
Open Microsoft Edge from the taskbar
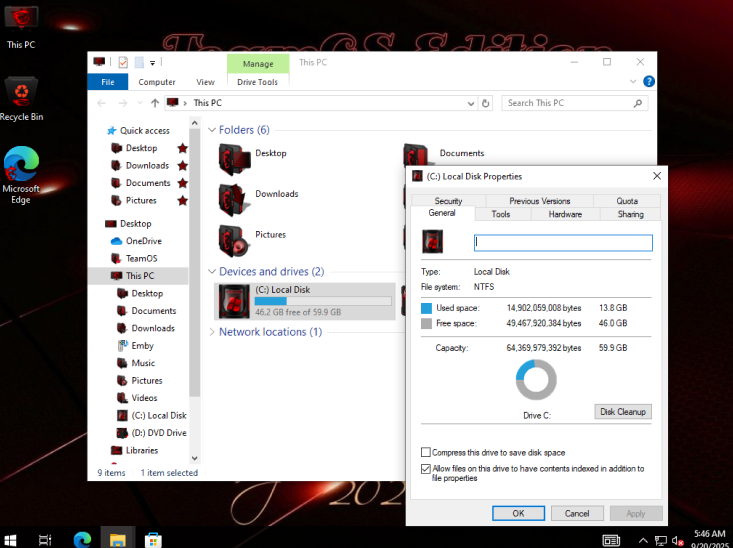(82, 540)
